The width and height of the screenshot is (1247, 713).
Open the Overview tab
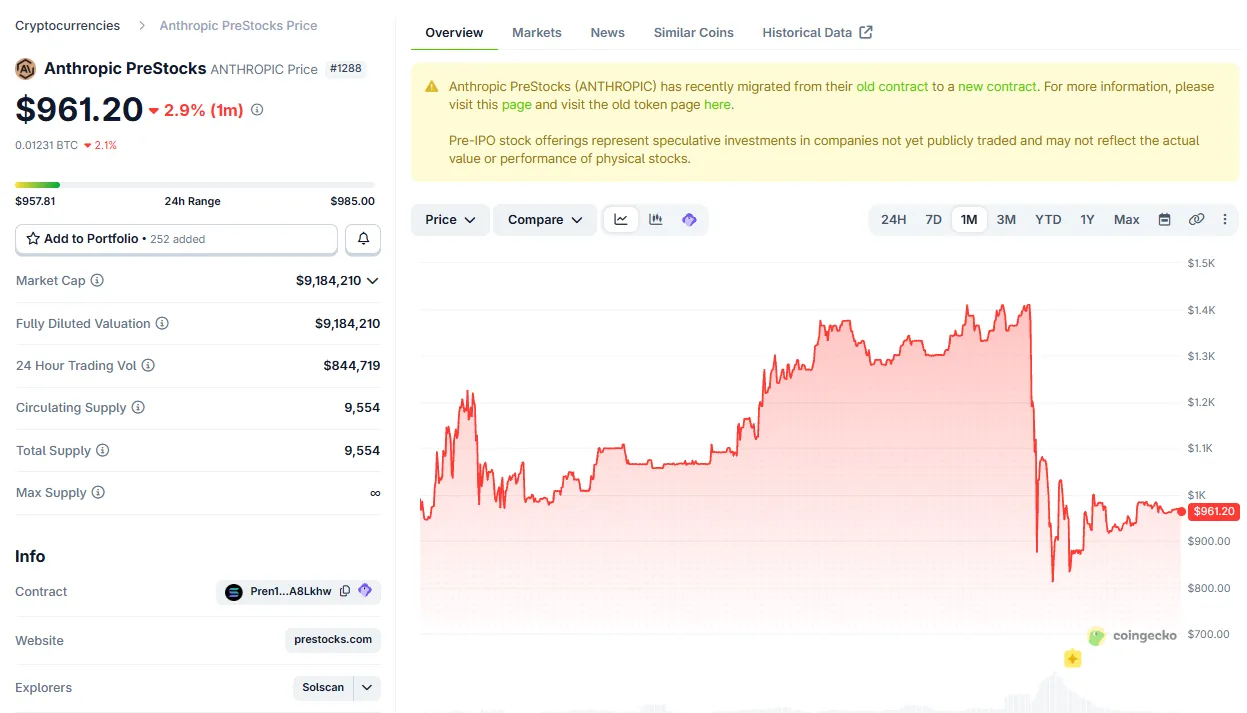point(454,33)
